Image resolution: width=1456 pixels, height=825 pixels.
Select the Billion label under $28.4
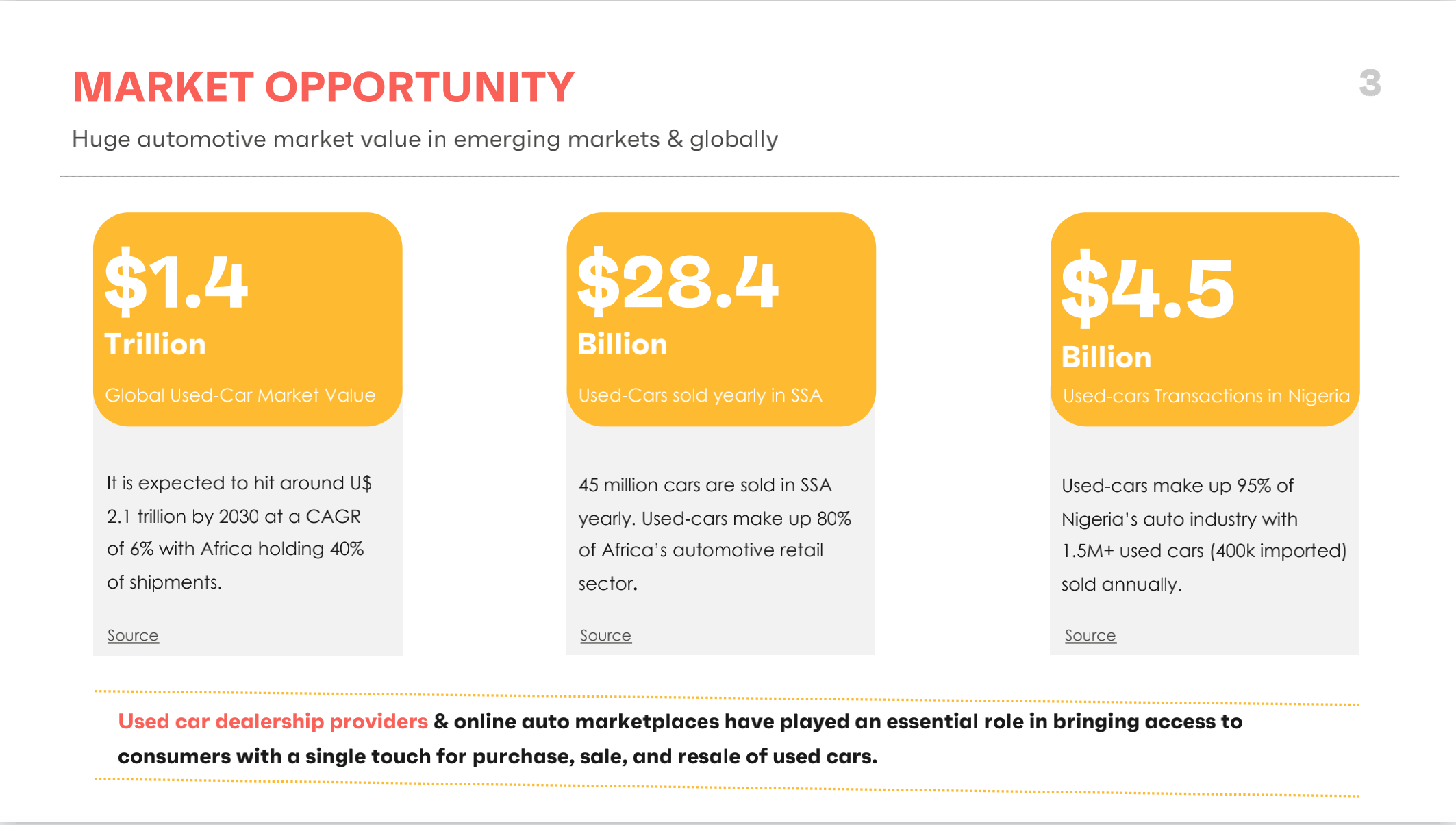coord(622,344)
